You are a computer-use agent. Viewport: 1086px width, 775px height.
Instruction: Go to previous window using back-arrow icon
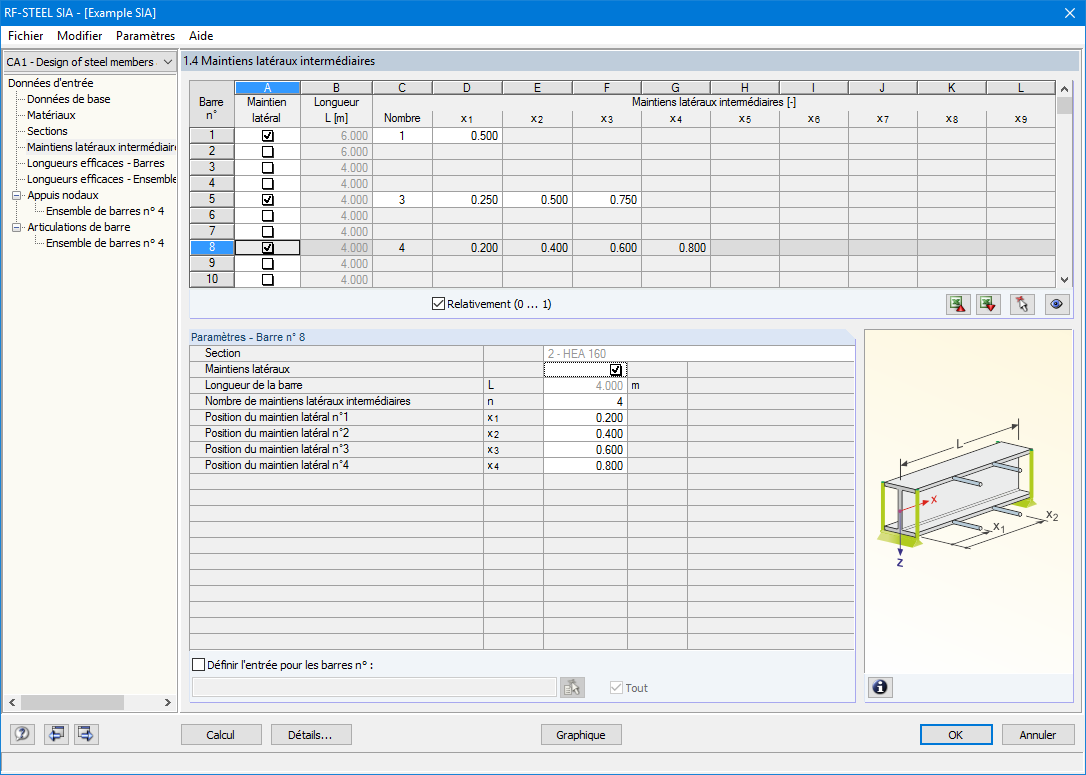point(56,734)
